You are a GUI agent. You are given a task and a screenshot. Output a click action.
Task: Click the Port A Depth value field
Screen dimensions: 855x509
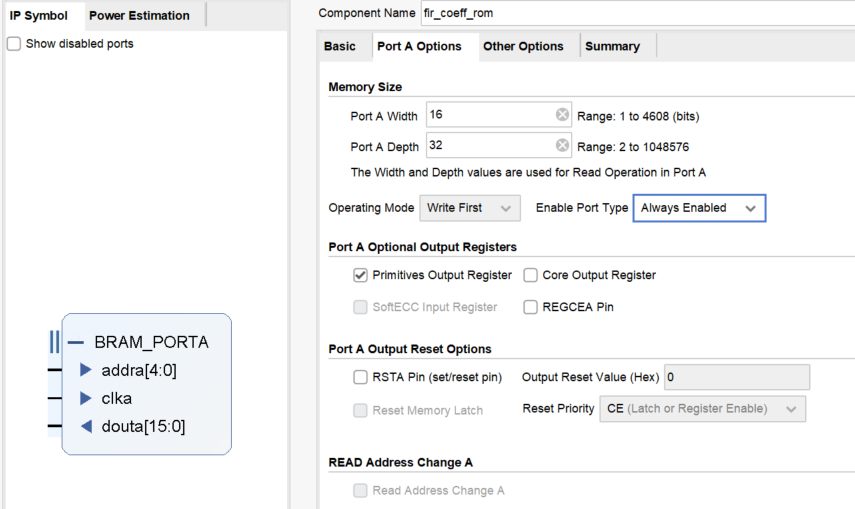[499, 145]
